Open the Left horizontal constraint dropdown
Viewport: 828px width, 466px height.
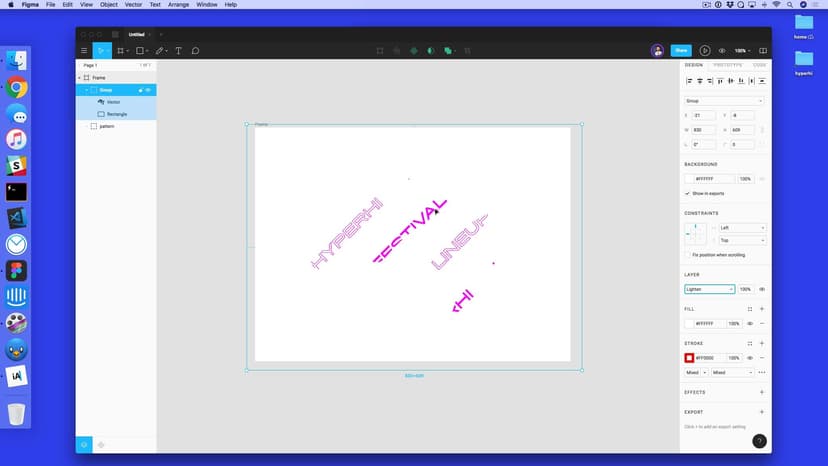pyautogui.click(x=742, y=228)
